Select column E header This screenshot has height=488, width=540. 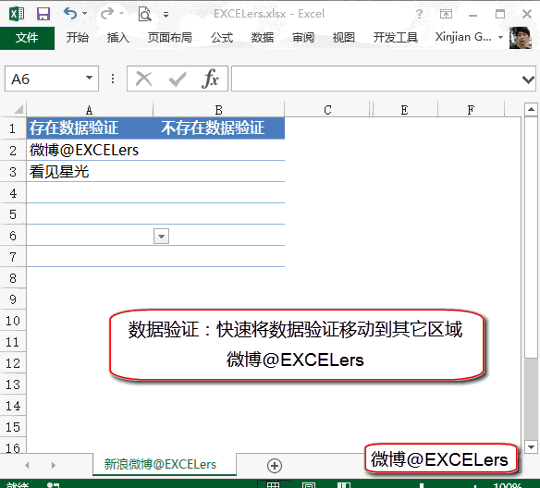click(x=405, y=110)
